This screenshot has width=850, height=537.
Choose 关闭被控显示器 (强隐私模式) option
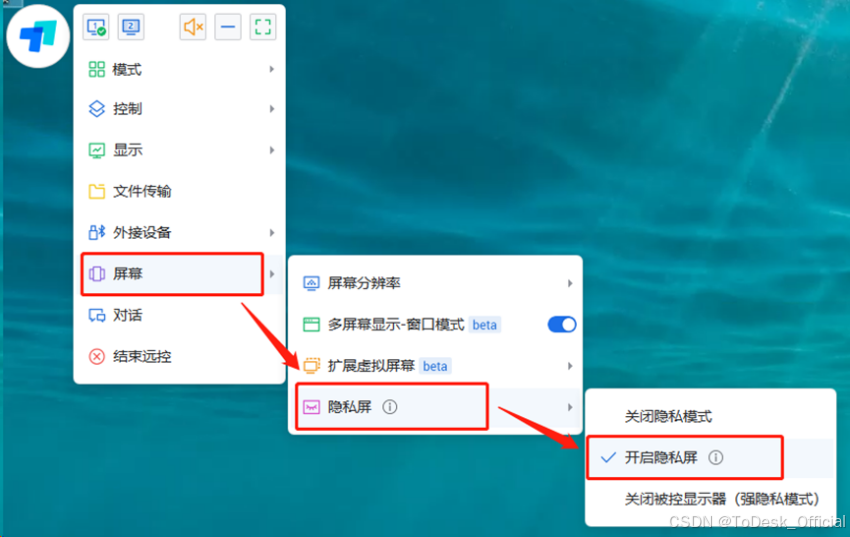pos(711,499)
